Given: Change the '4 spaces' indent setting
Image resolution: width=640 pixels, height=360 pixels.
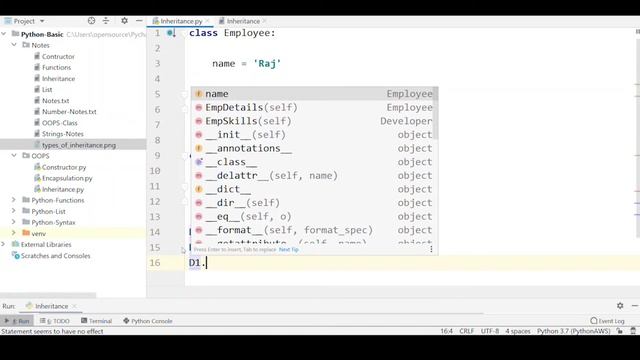Looking at the screenshot, I should pyautogui.click(x=518, y=331).
